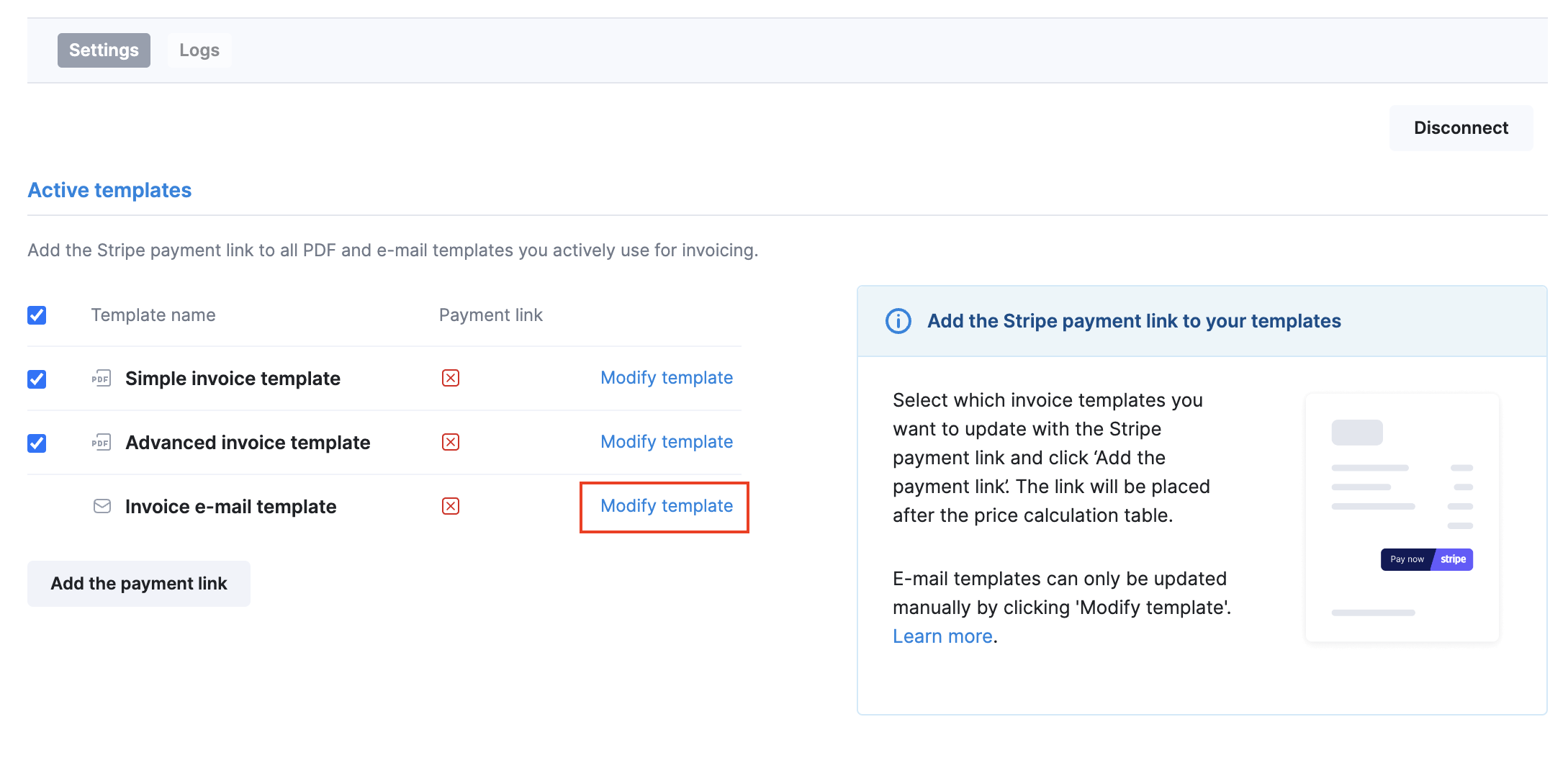The height and width of the screenshot is (763, 1568).
Task: Click the info icon in the Stripe help panel
Action: tap(898, 321)
